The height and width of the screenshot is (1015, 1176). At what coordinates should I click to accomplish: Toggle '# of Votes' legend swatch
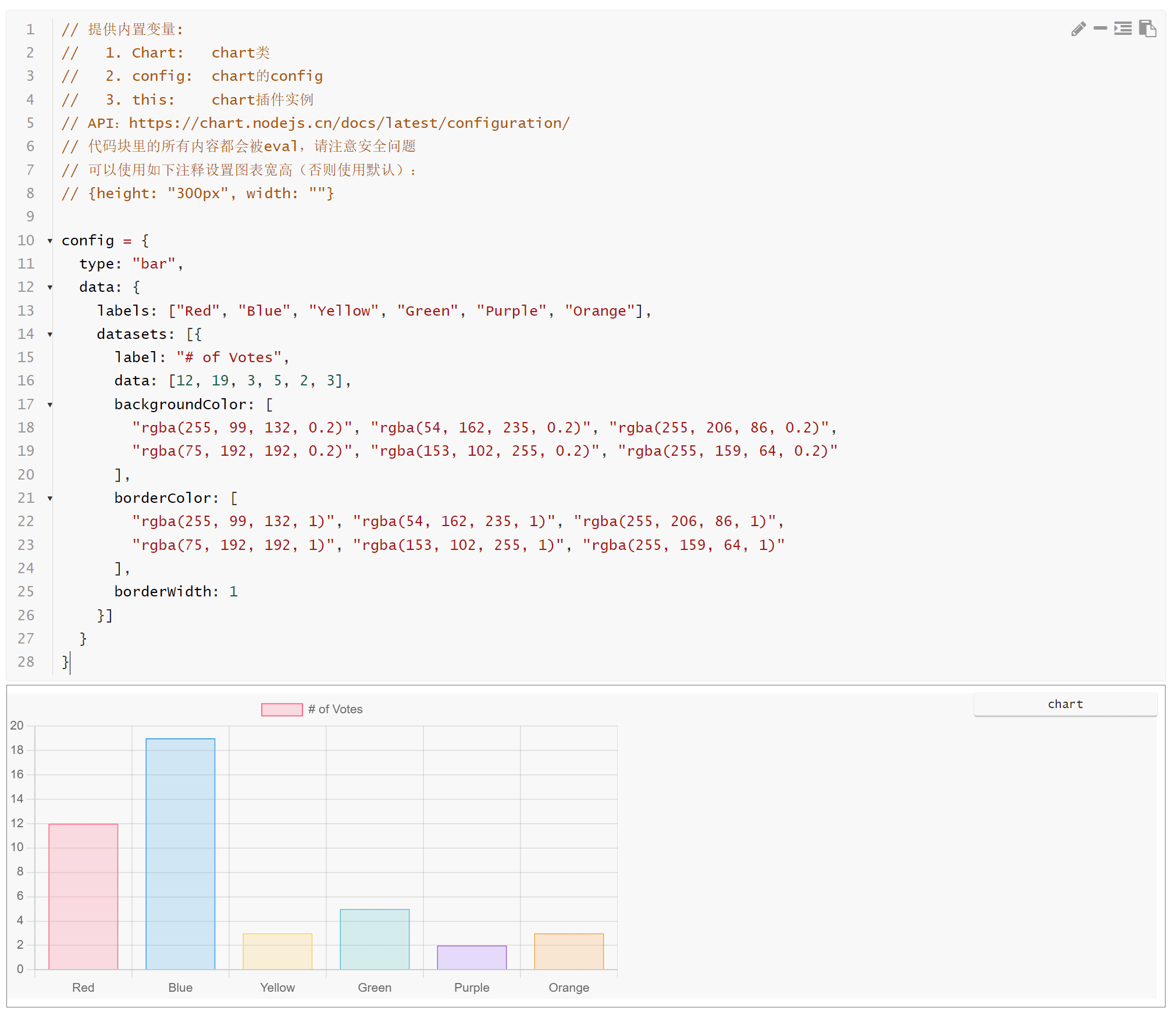(281, 709)
